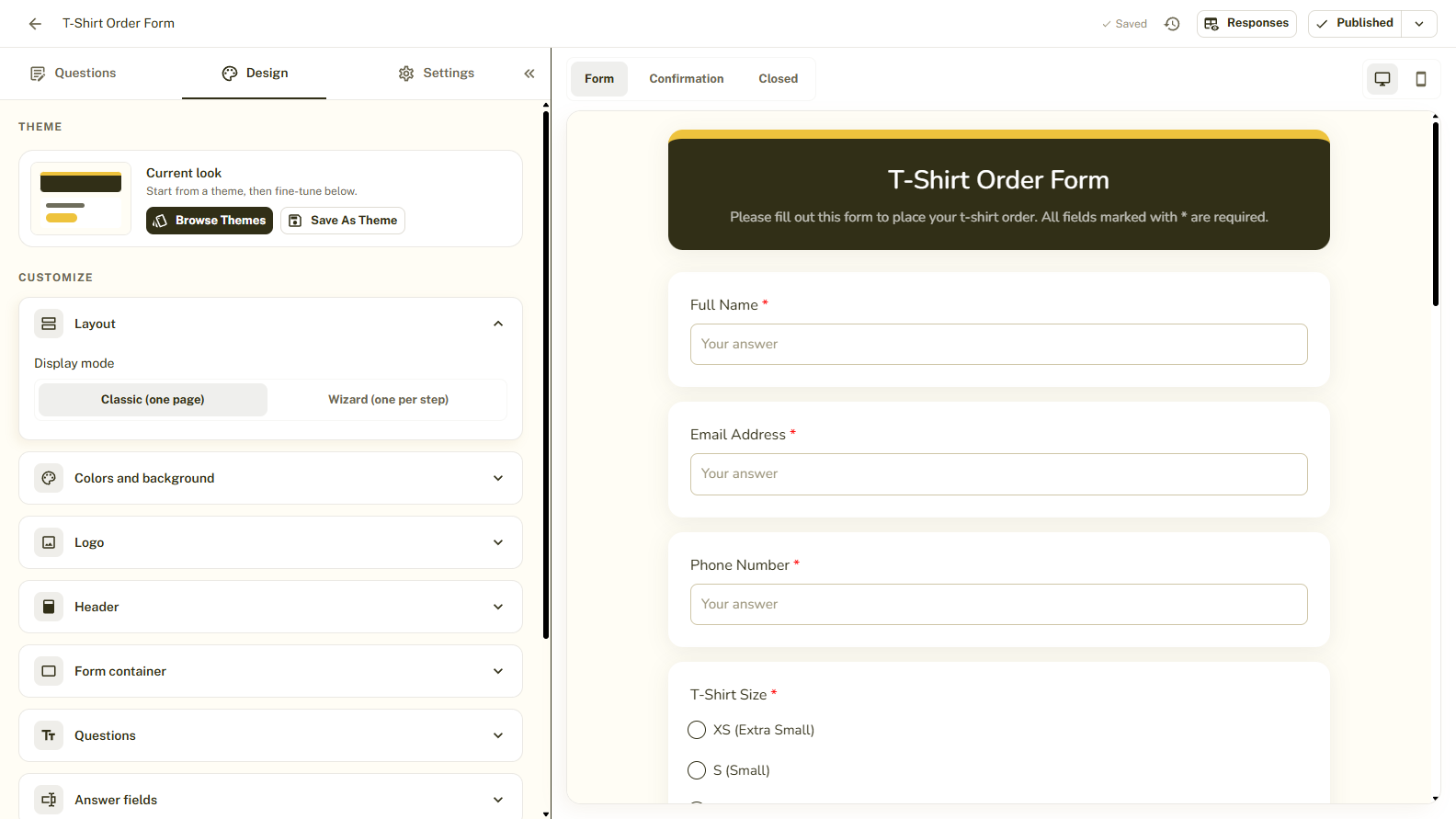Open the Published dropdown arrow
This screenshot has height=819, width=1456.
point(1419,24)
